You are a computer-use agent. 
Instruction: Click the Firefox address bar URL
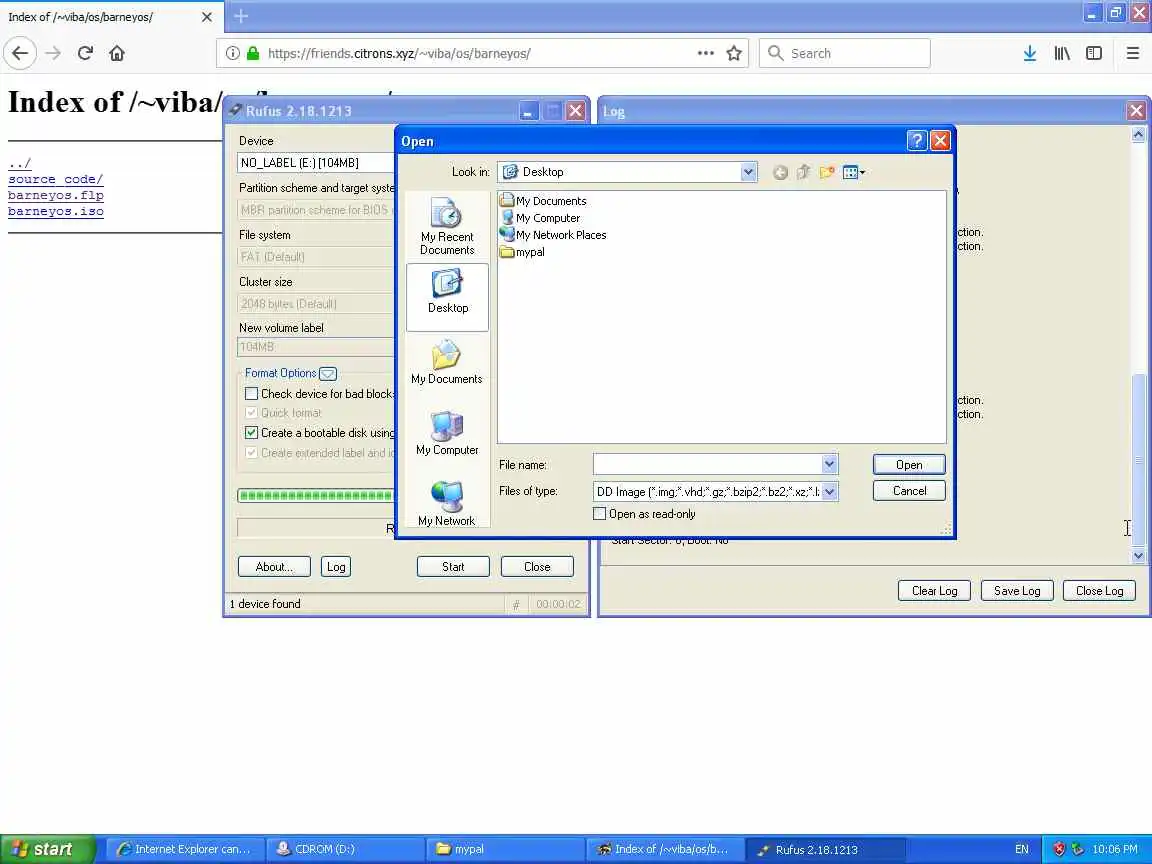pos(399,53)
